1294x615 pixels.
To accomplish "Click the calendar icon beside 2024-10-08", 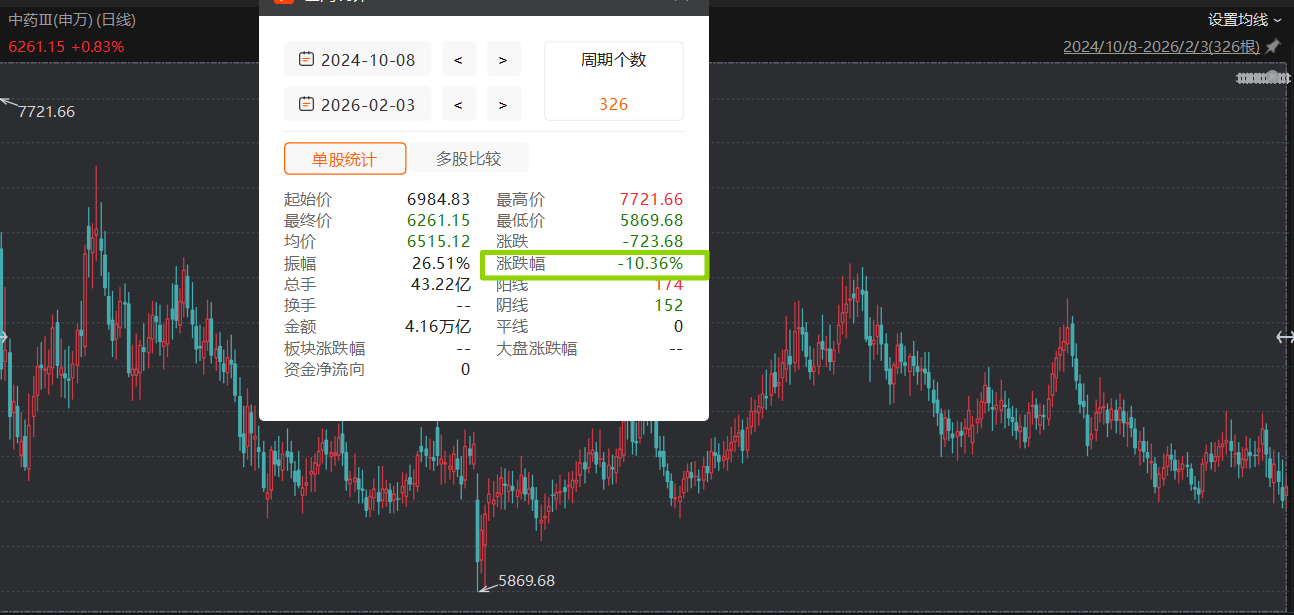I will (306, 59).
